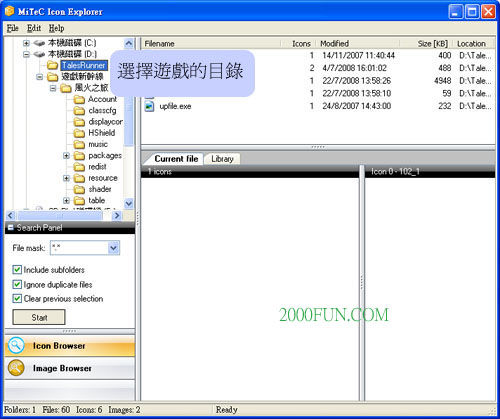This screenshot has width=500, height=419.
Task: Collapse the 遊戲新幹線 folder node
Action: point(40,77)
